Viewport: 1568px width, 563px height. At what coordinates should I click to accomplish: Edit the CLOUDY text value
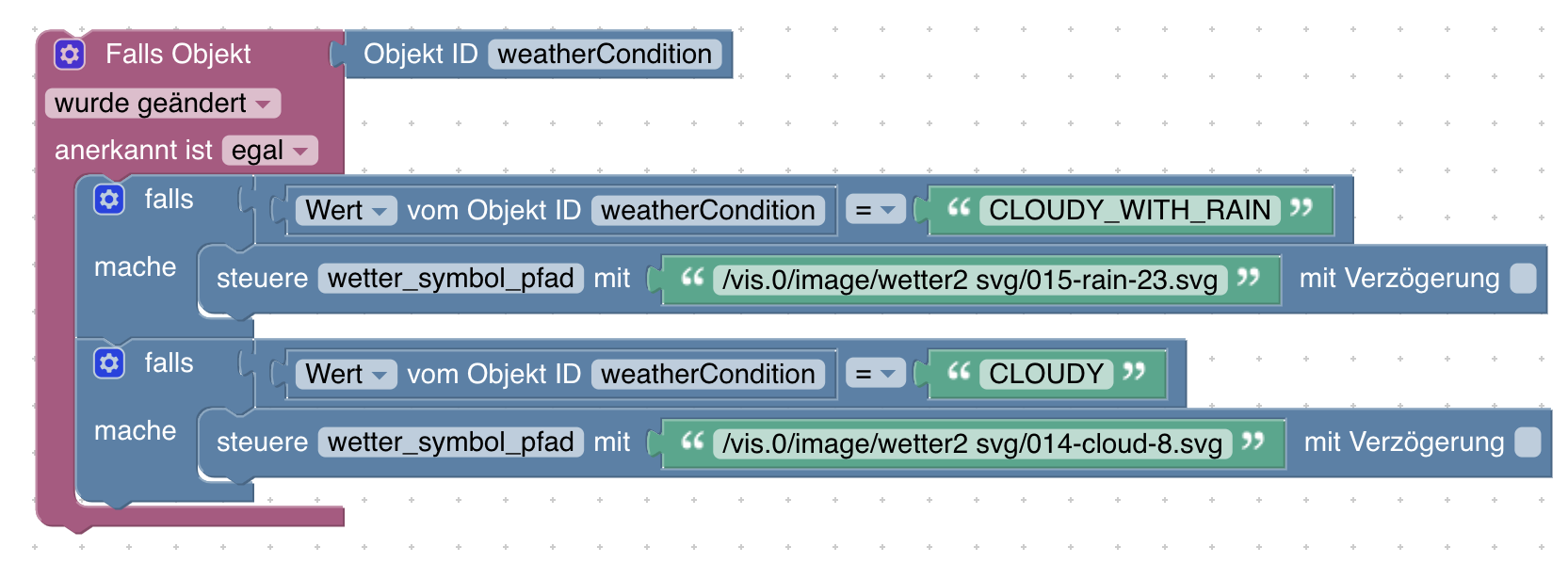point(1046,374)
